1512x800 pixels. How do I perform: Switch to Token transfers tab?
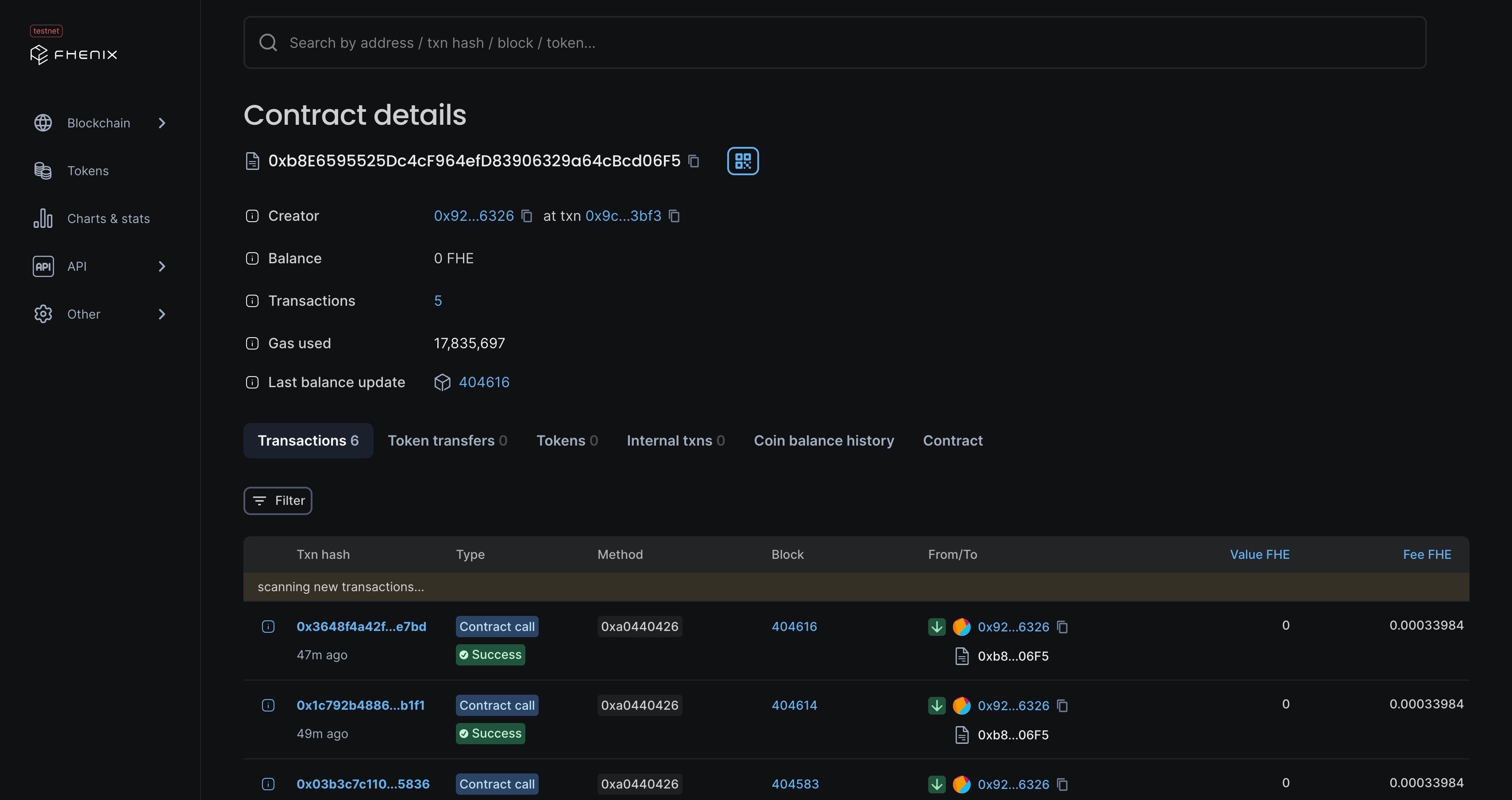447,441
